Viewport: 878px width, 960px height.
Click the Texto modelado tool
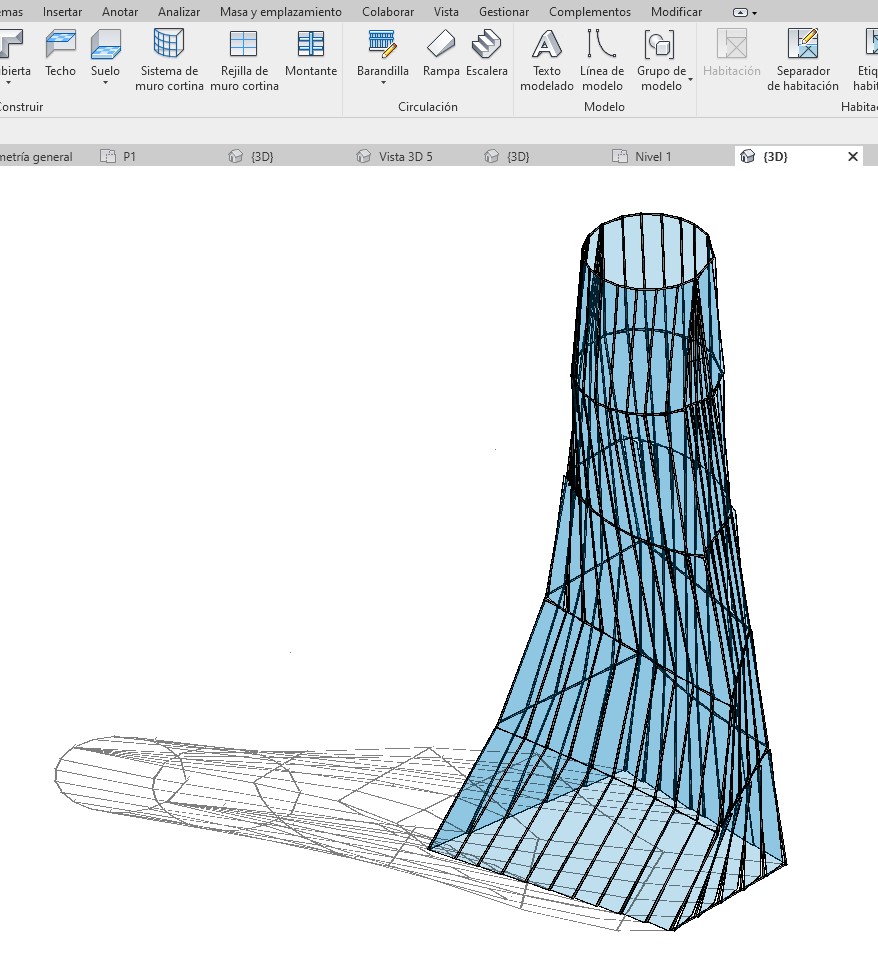pos(547,58)
